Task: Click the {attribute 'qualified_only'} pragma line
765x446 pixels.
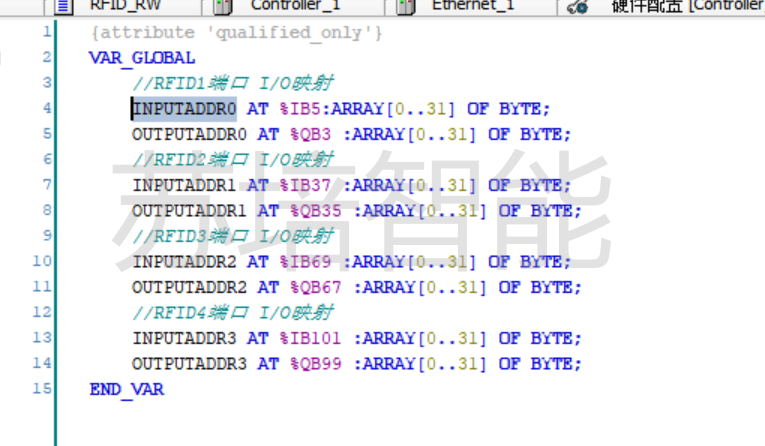Action: (236, 33)
